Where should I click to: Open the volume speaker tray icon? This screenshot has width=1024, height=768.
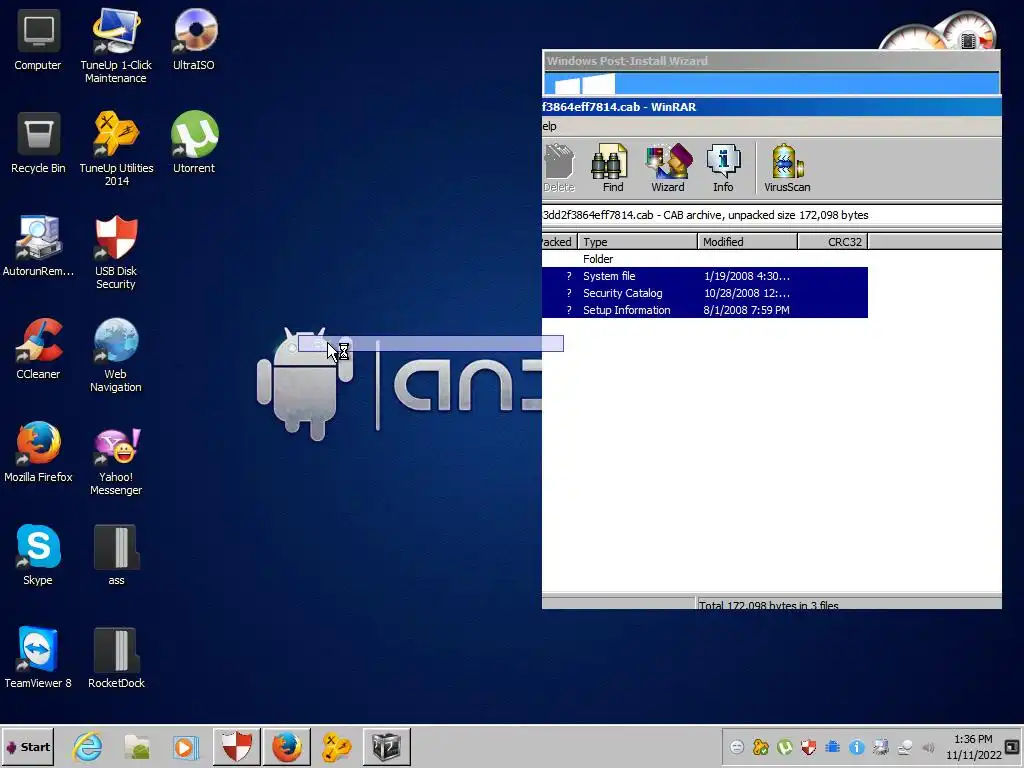pos(928,747)
